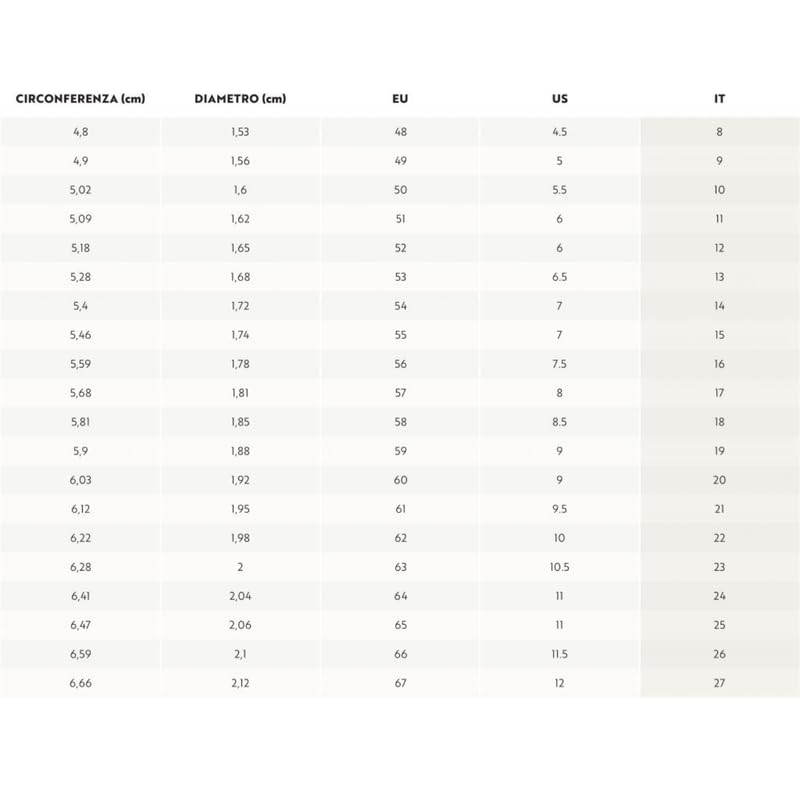
Task: Select diameter value 1,78
Action: pos(240,364)
